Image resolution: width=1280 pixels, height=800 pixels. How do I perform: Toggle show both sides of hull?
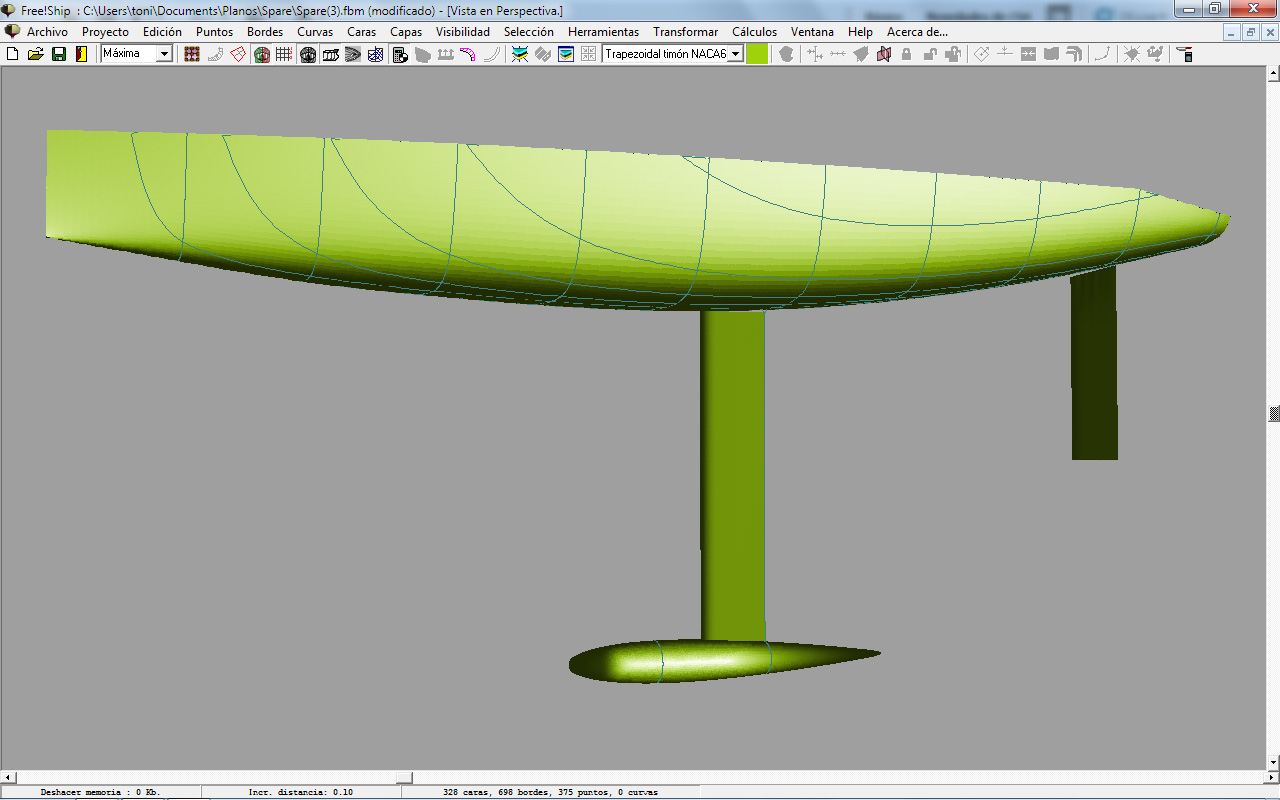(261, 54)
